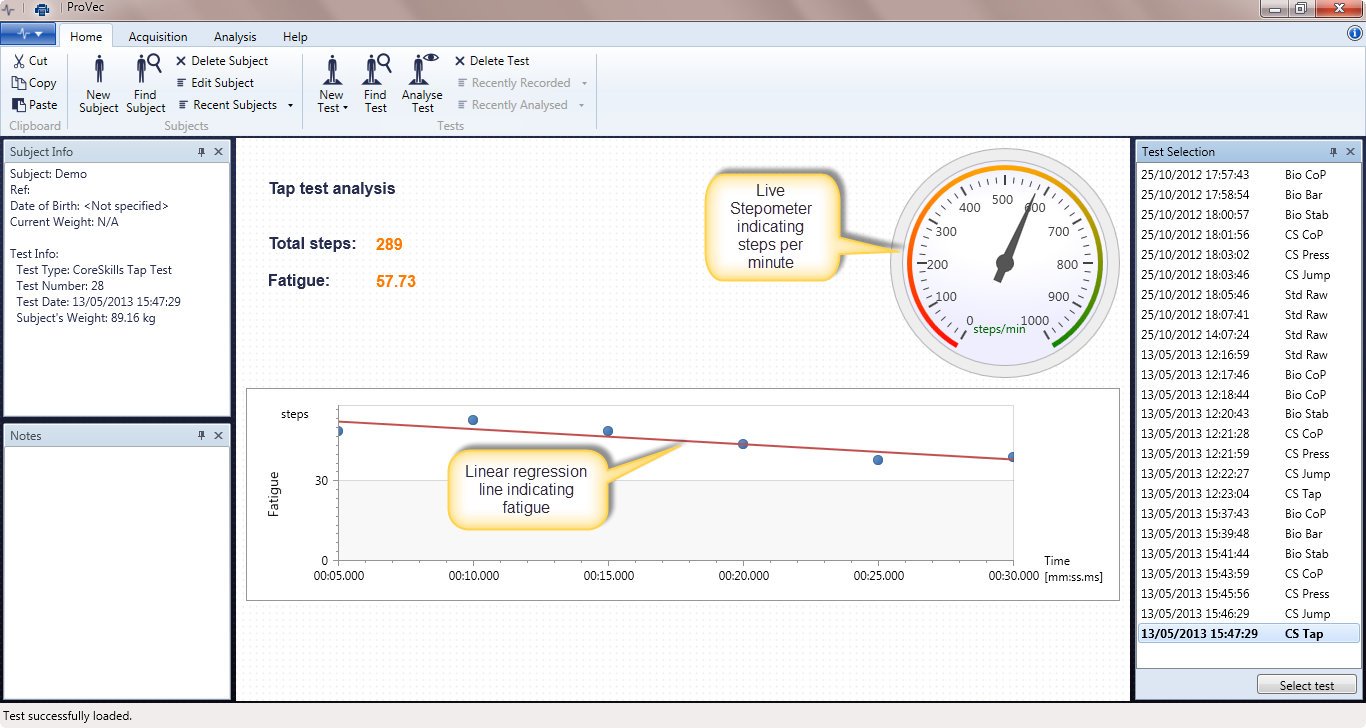Click the data point at 00:10.000
1366x728 pixels.
pos(473,420)
